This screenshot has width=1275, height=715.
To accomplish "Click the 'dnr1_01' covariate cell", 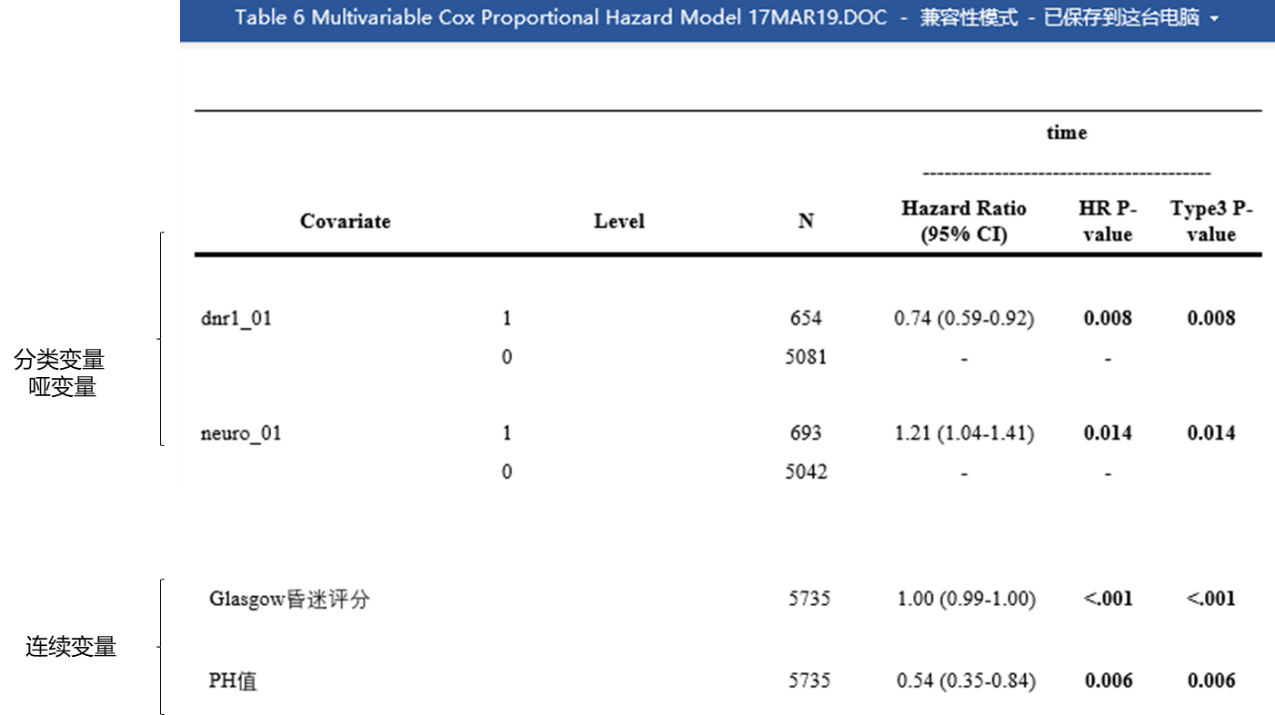I will (236, 318).
